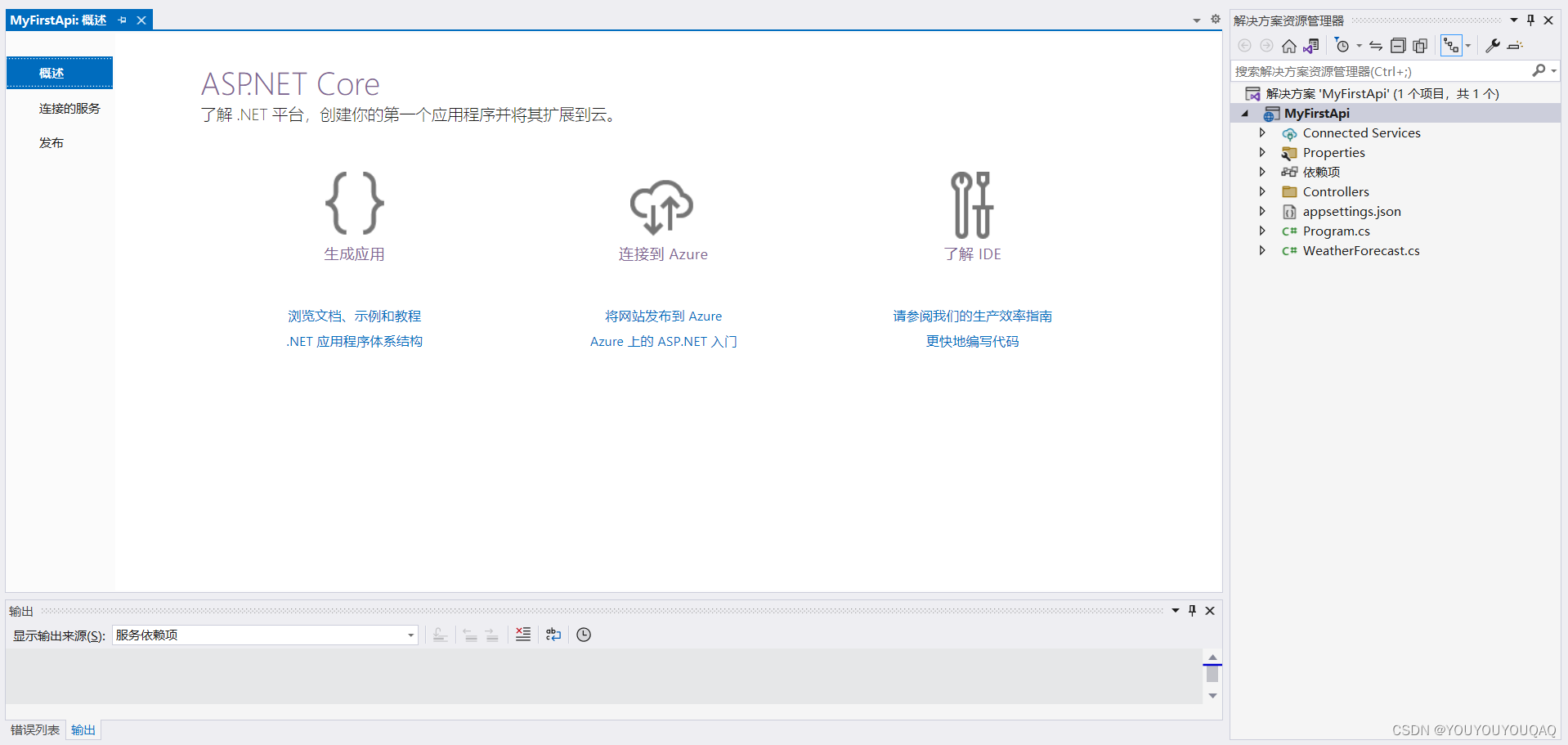Viewport: 1568px width, 745px height.
Task: Expand Connected Services node
Action: 1262,132
